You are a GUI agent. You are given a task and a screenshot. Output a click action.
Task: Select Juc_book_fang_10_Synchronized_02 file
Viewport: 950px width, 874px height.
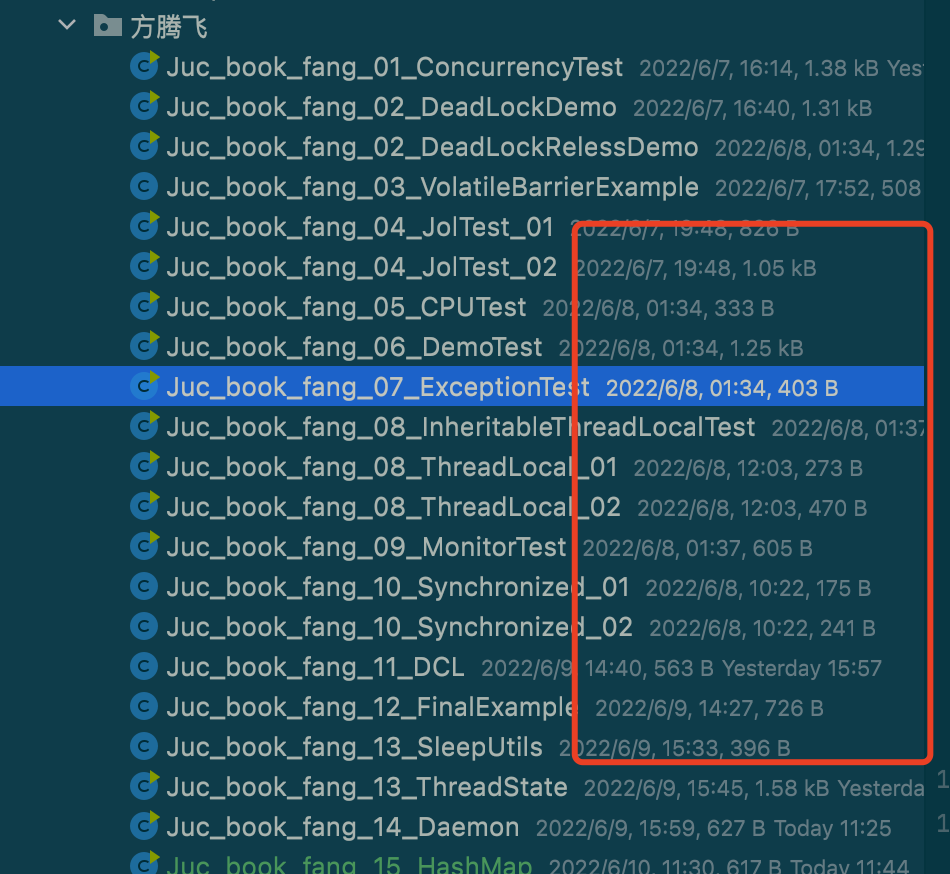399,627
